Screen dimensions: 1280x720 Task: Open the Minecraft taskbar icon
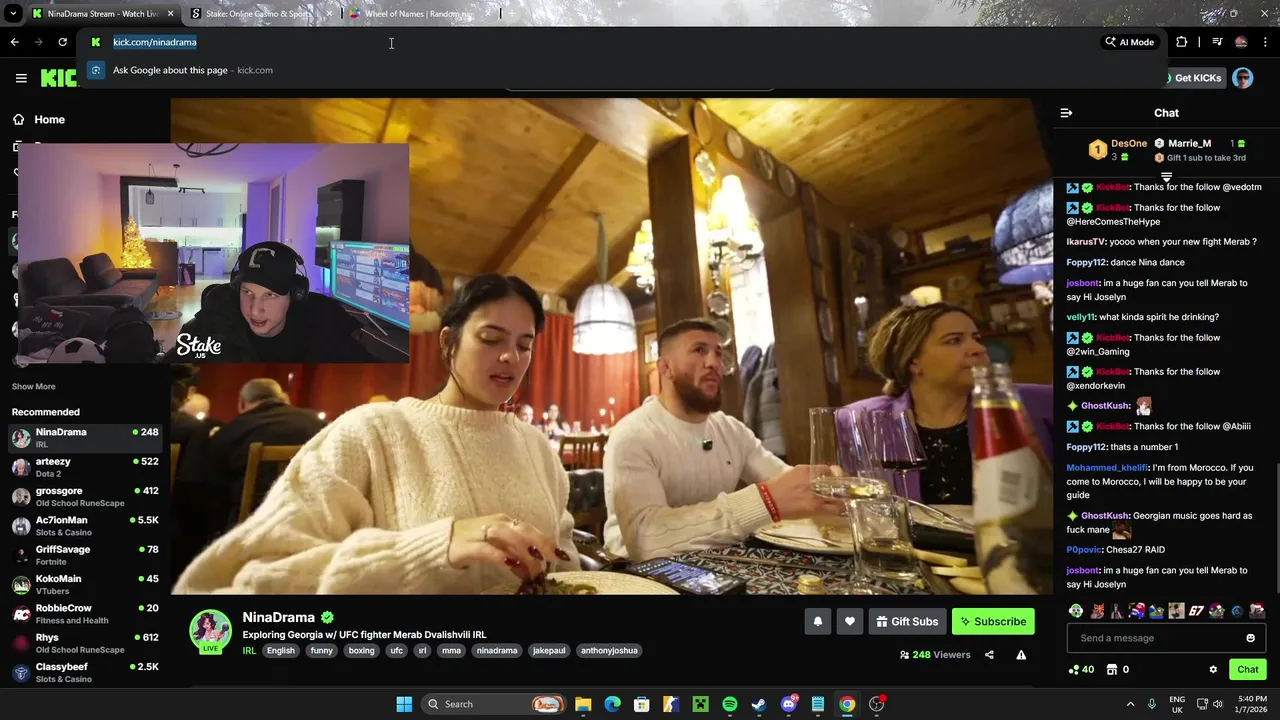pyautogui.click(x=700, y=704)
